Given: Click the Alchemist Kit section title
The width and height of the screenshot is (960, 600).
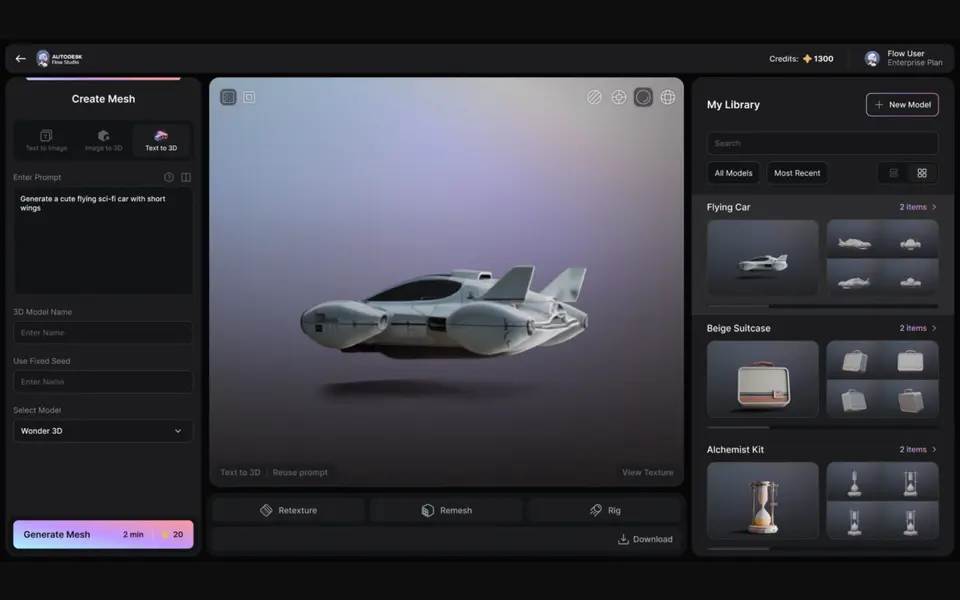Looking at the screenshot, I should [x=735, y=449].
